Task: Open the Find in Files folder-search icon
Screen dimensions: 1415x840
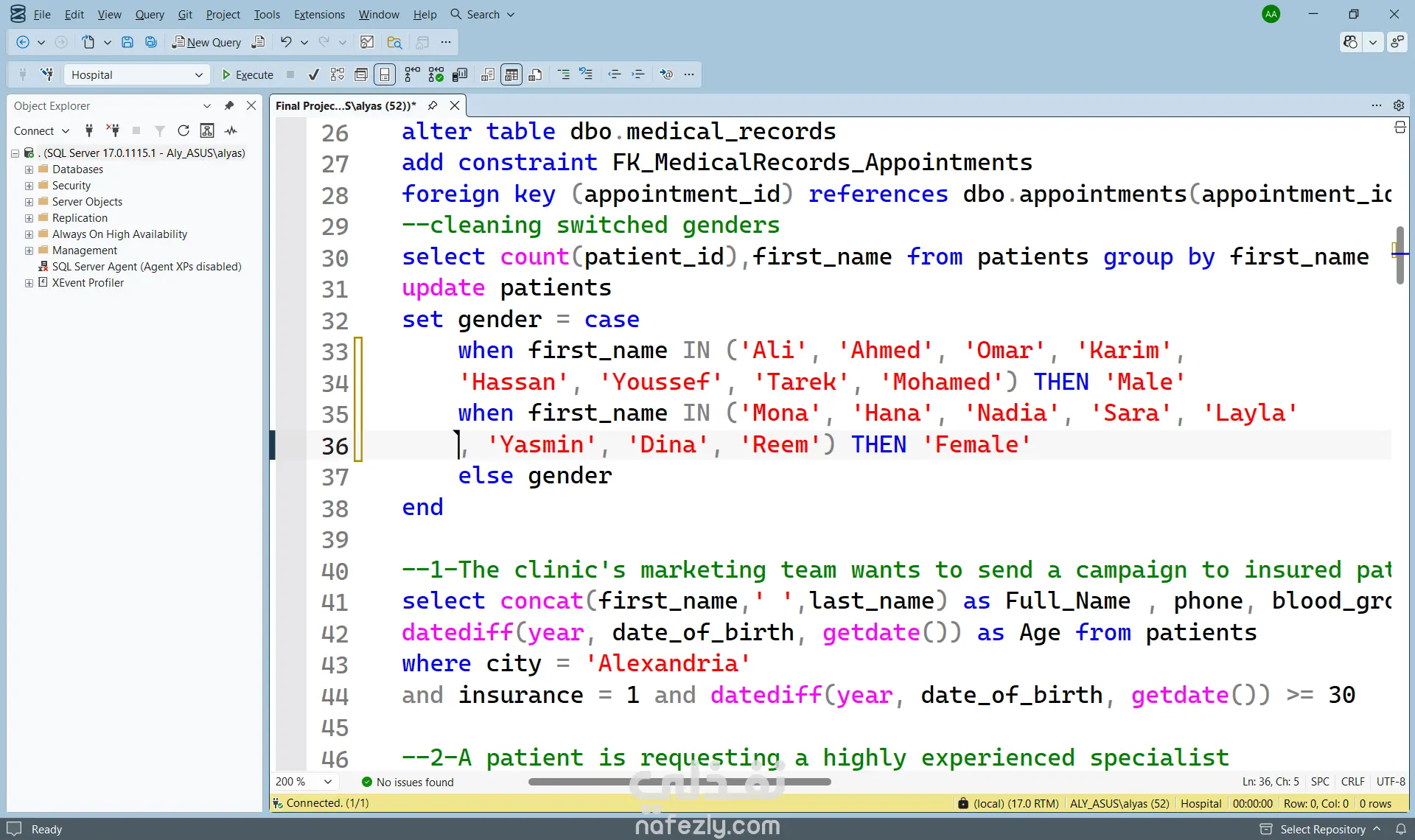Action: pyautogui.click(x=394, y=42)
